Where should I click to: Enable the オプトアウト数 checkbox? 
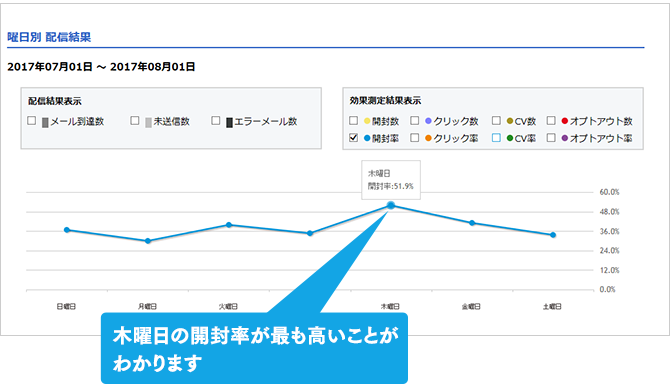click(x=551, y=121)
